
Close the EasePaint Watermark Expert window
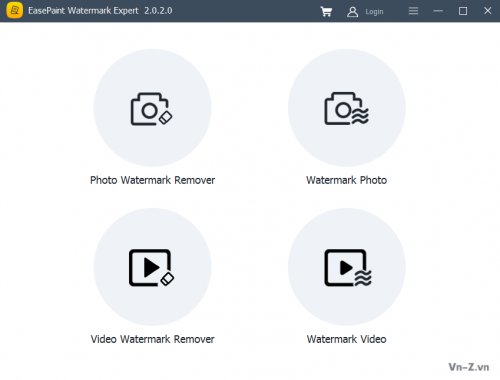coord(488,11)
